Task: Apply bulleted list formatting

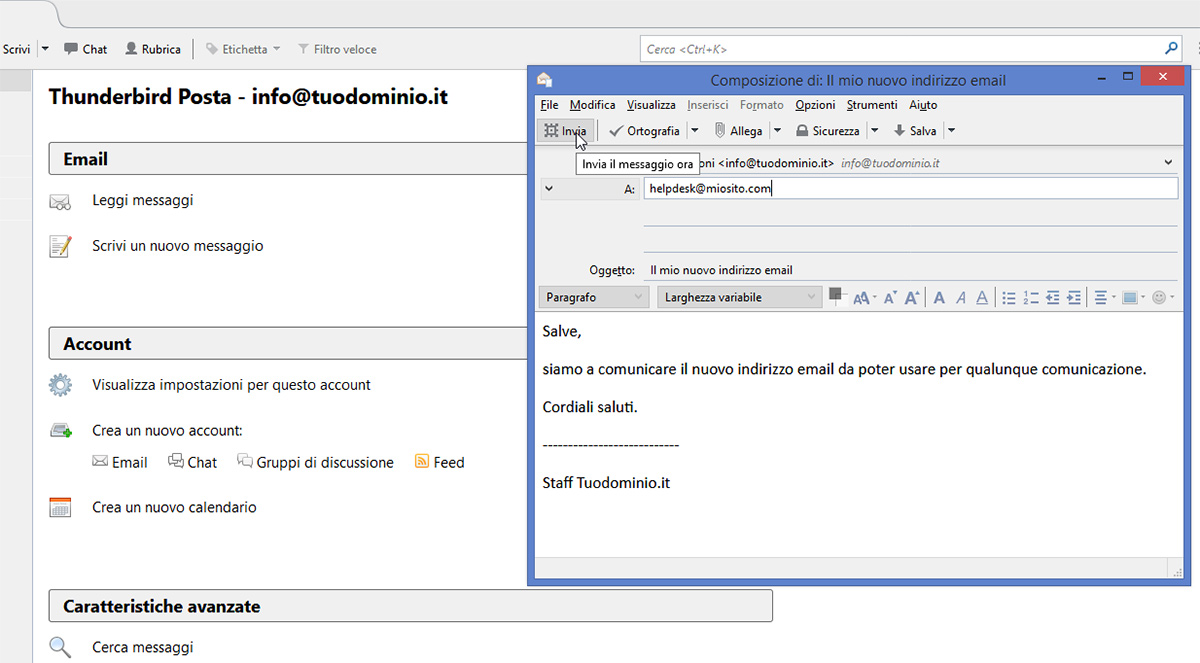Action: click(x=1009, y=298)
